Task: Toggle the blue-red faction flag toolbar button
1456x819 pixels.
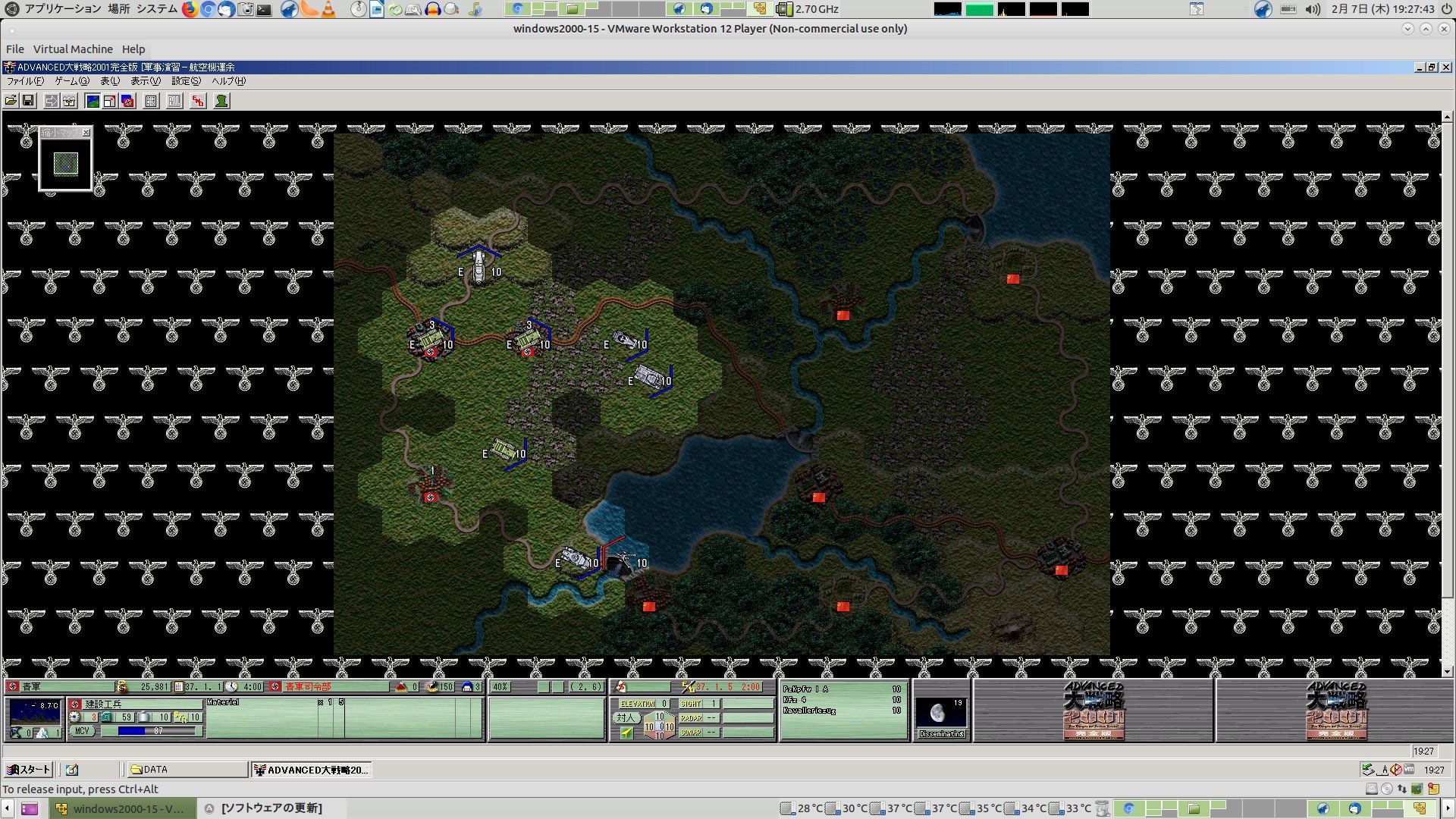Action: [127, 101]
